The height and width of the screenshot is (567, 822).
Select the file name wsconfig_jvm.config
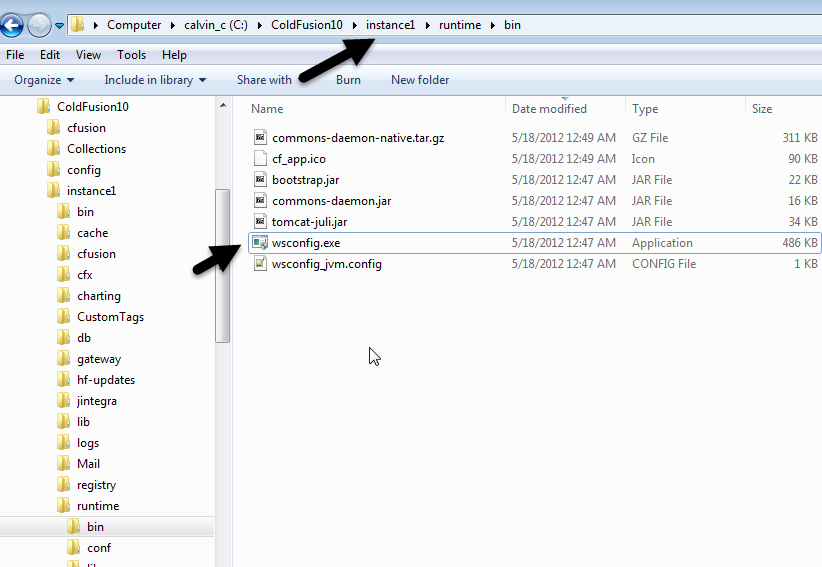pos(327,264)
